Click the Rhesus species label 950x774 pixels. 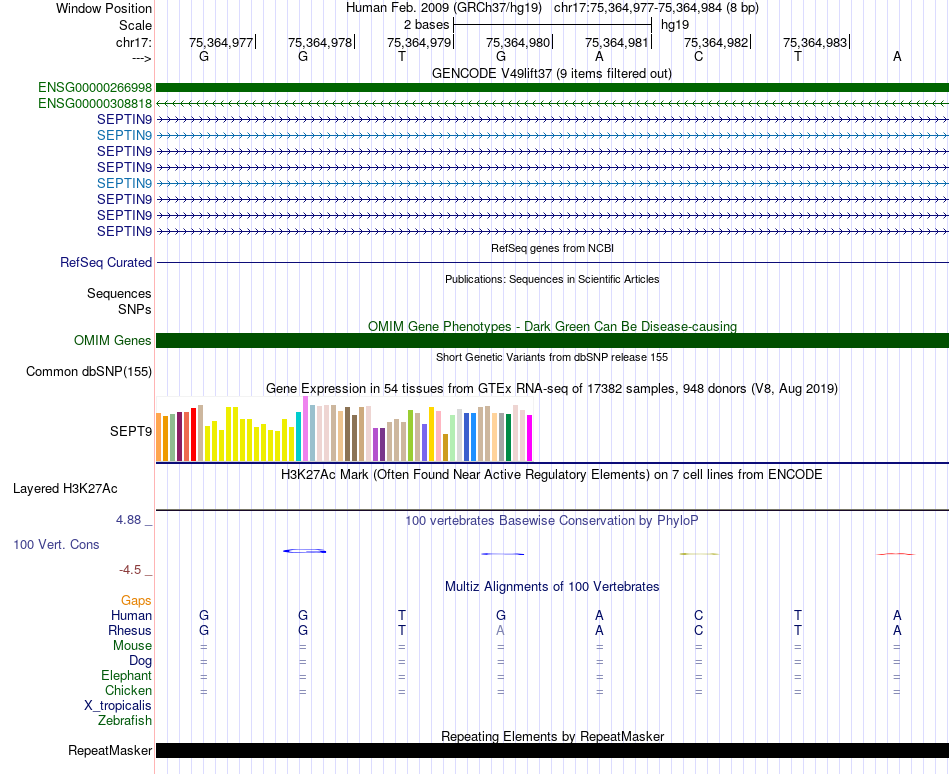coord(130,630)
